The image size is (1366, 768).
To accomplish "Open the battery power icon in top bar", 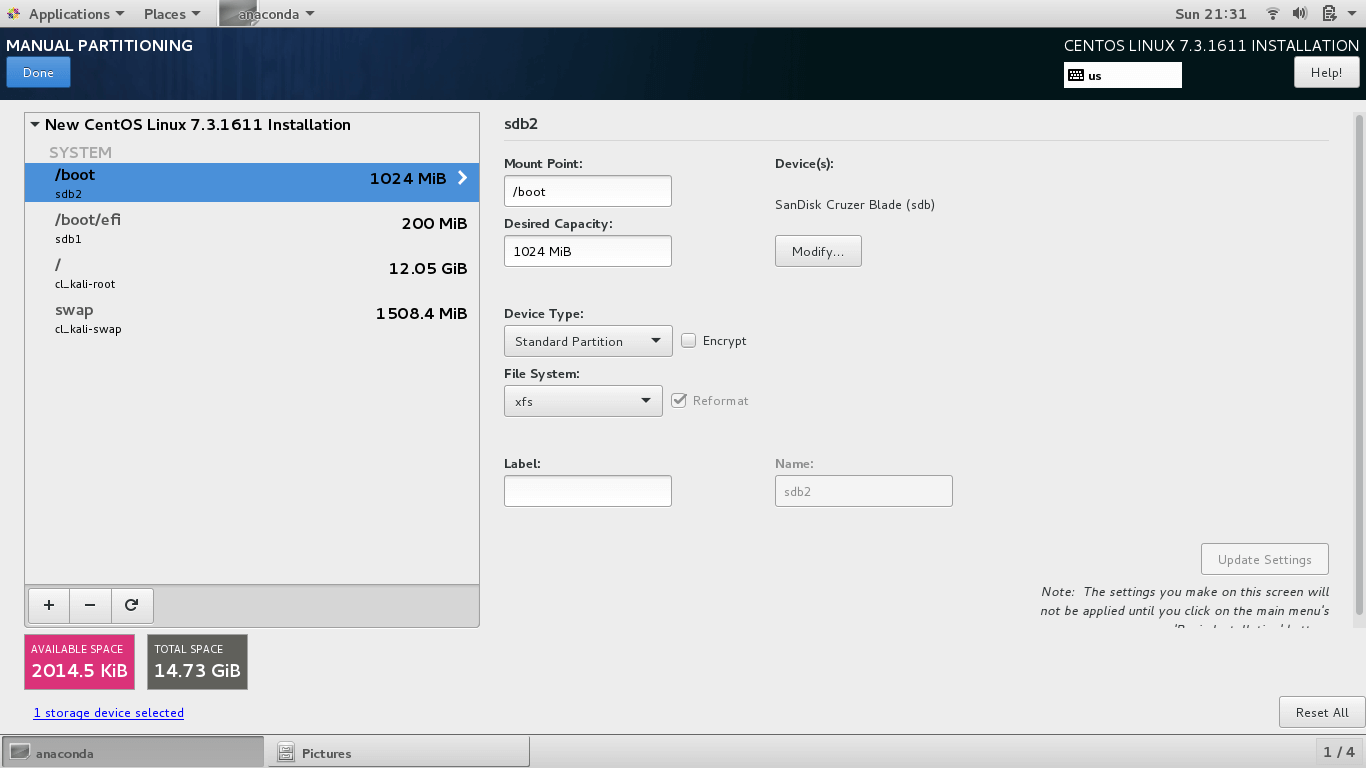I will [1329, 14].
